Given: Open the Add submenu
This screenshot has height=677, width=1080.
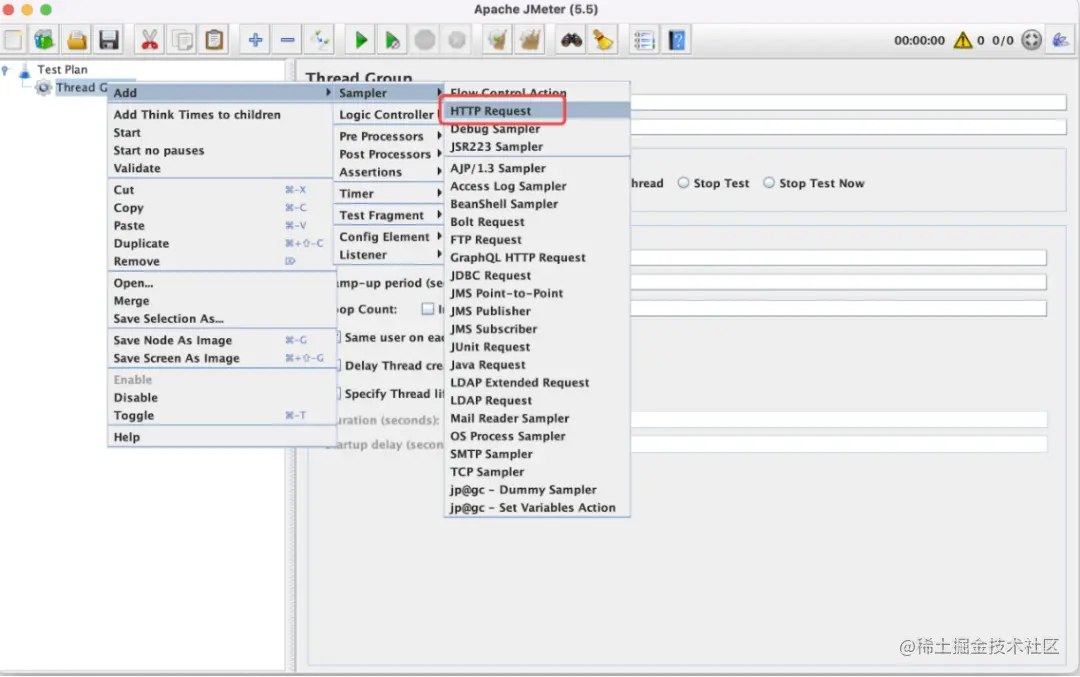Looking at the screenshot, I should pyautogui.click(x=221, y=92).
